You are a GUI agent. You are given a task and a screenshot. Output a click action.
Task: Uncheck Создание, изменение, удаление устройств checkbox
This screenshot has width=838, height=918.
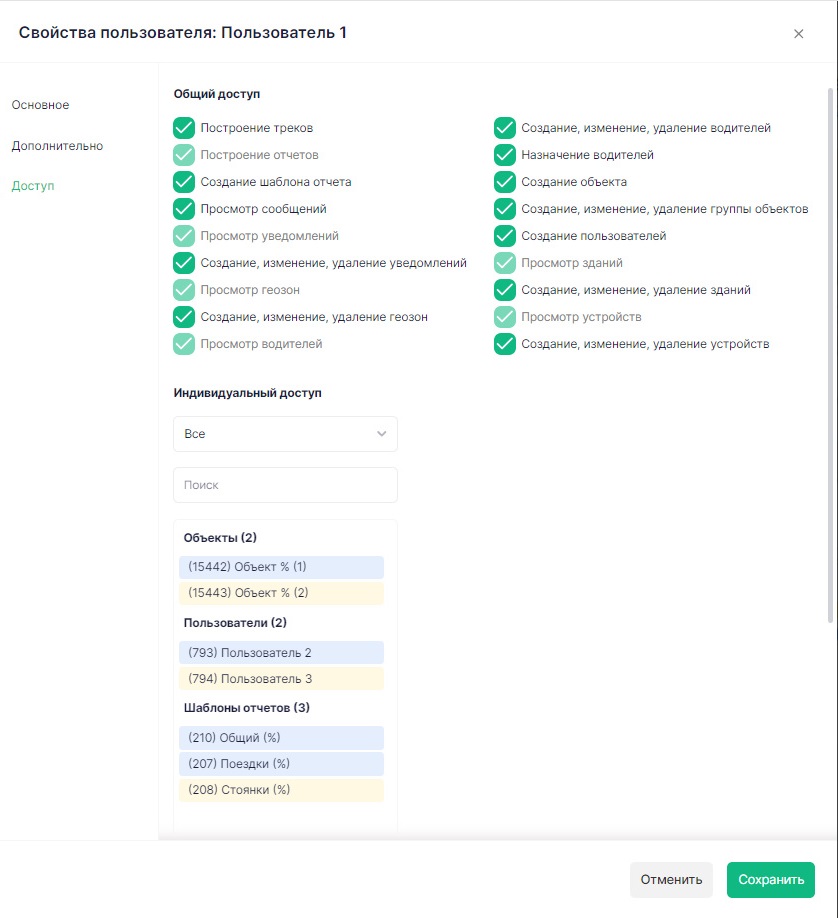(x=505, y=344)
